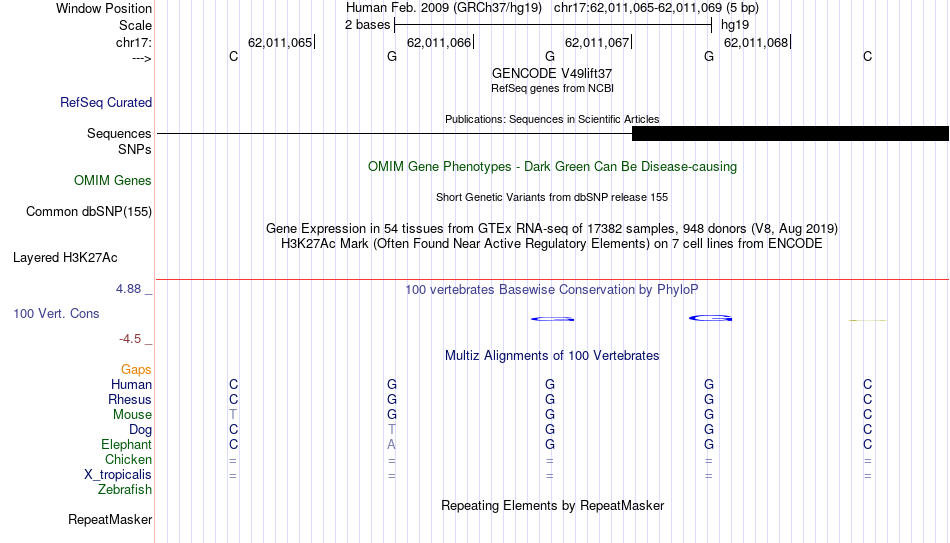950x543 pixels.
Task: Click position label 62,011,066
Action: click(x=439, y=42)
